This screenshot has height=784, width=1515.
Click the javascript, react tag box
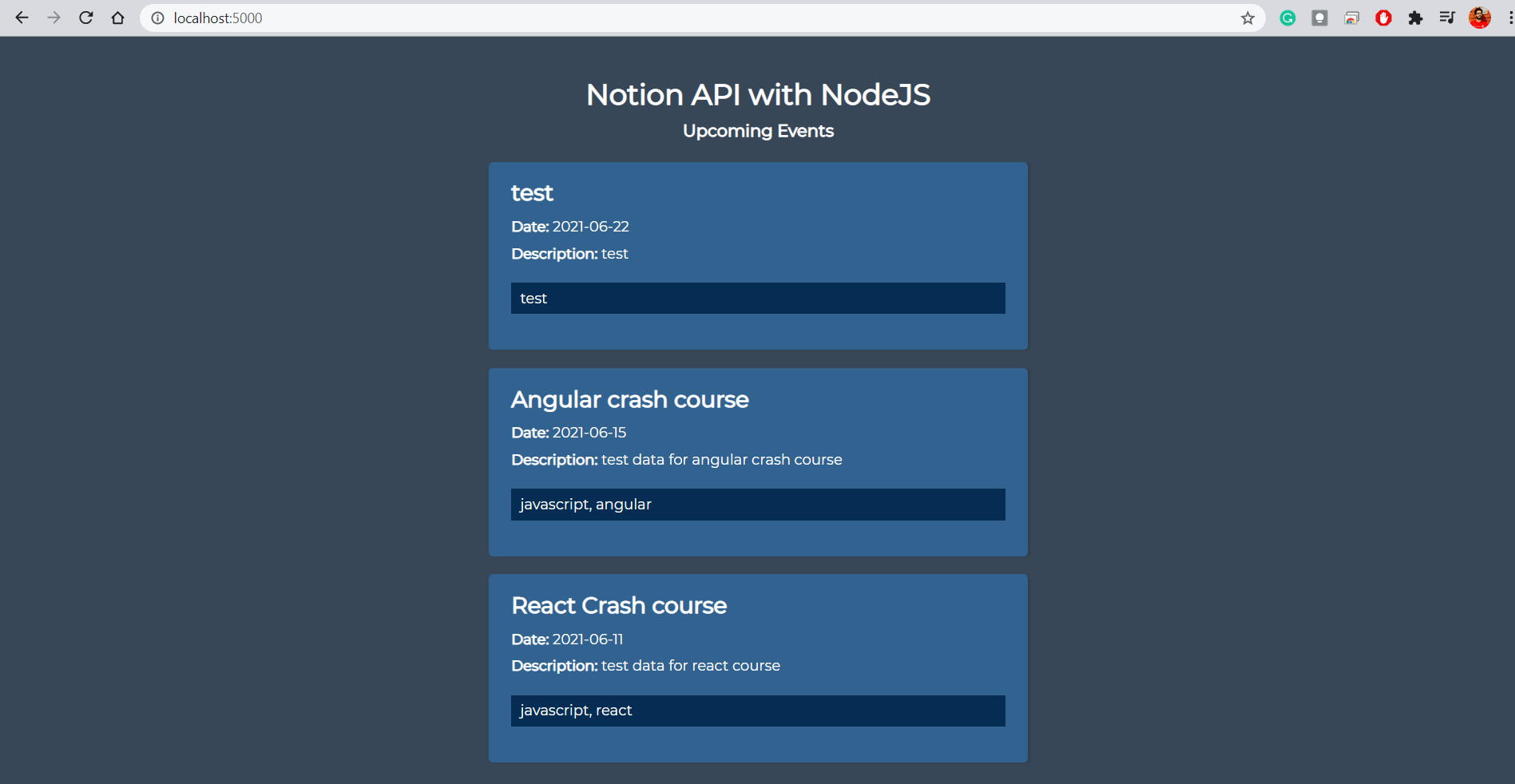coord(757,710)
